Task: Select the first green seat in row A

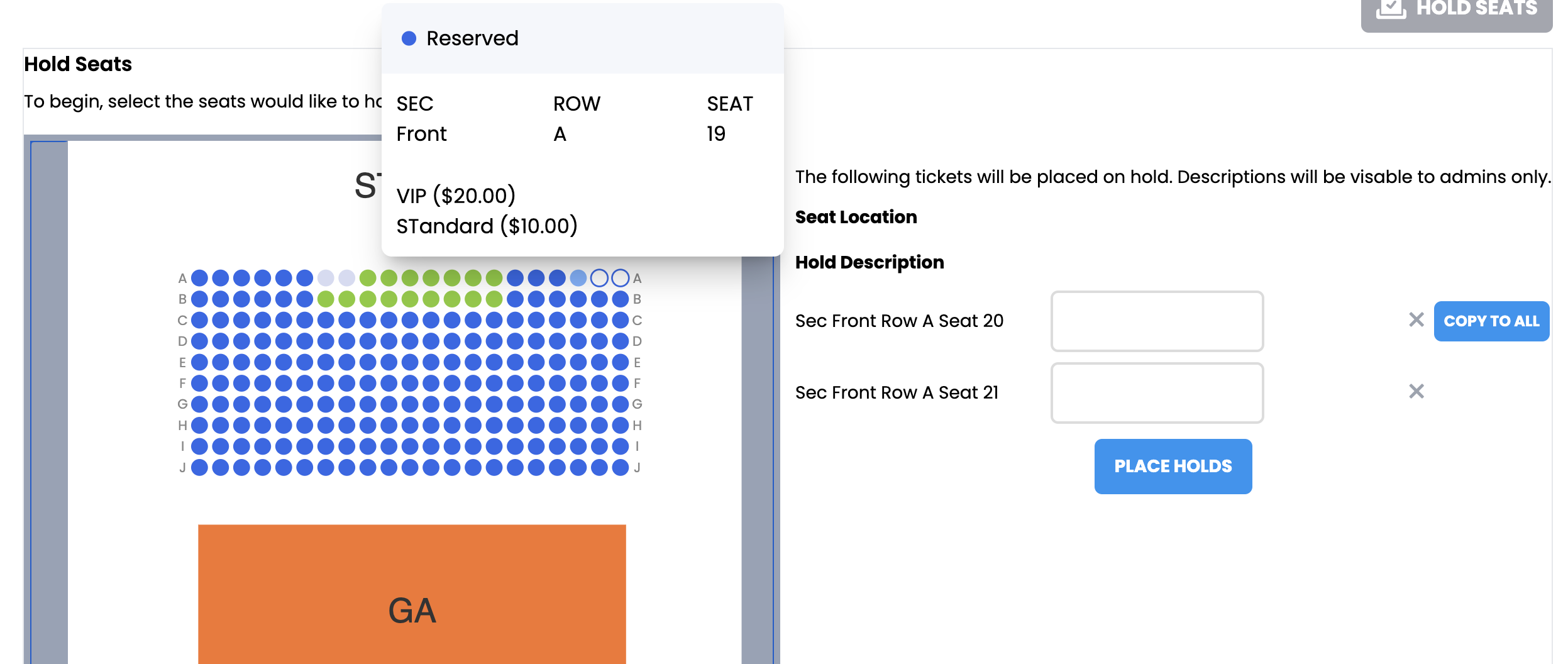Action: point(368,278)
